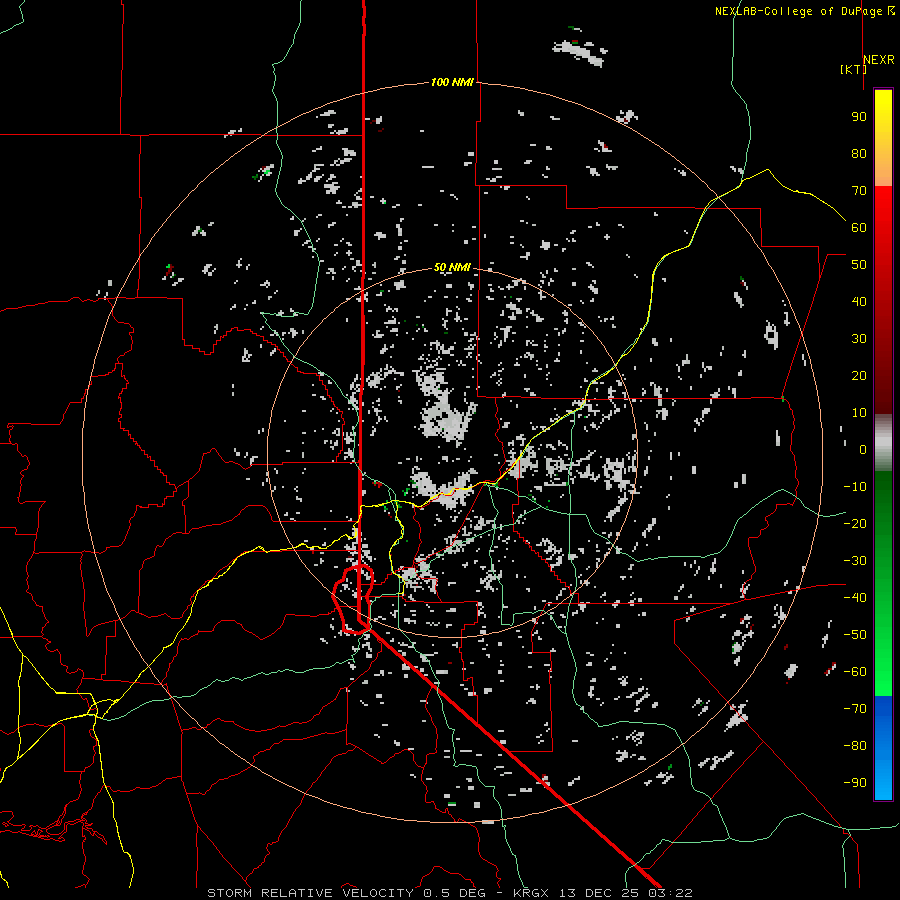
Task: Click the positive 60 value on velocity scale
Action: pos(859,227)
